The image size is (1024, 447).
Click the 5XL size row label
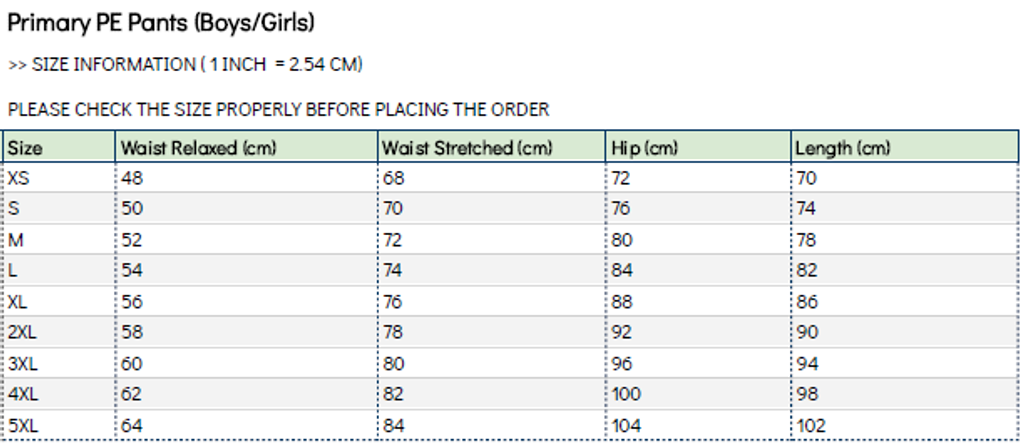click(22, 426)
